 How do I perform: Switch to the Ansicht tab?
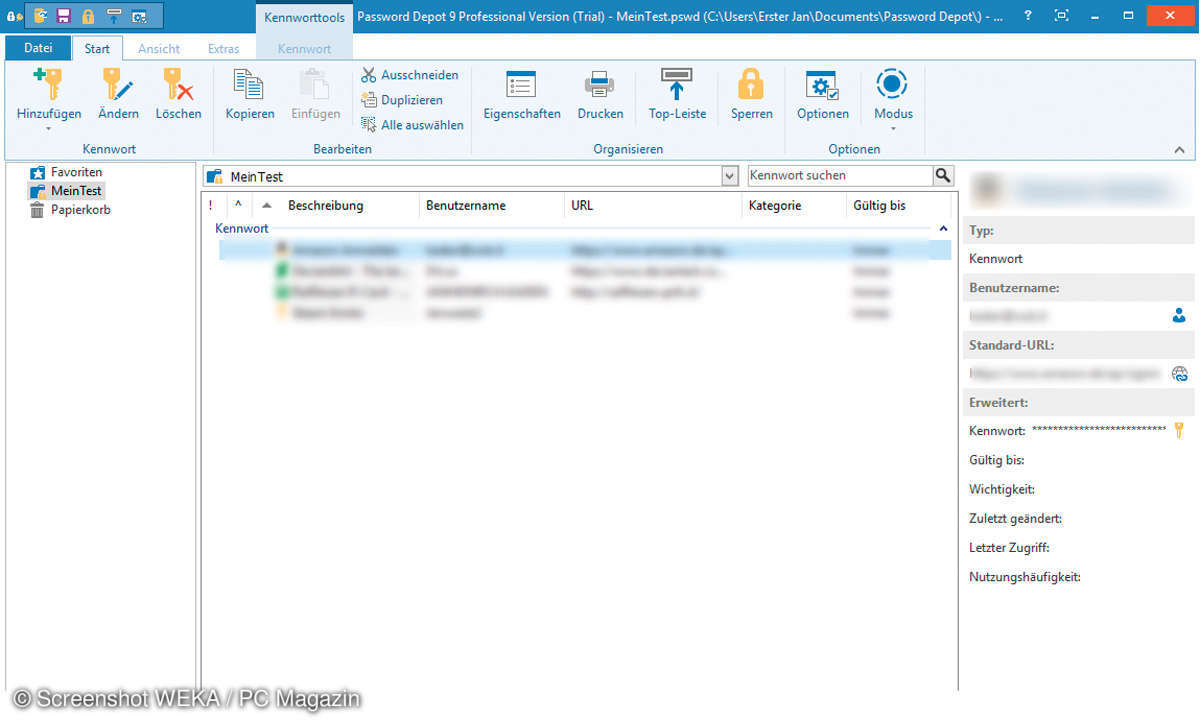pyautogui.click(x=159, y=48)
